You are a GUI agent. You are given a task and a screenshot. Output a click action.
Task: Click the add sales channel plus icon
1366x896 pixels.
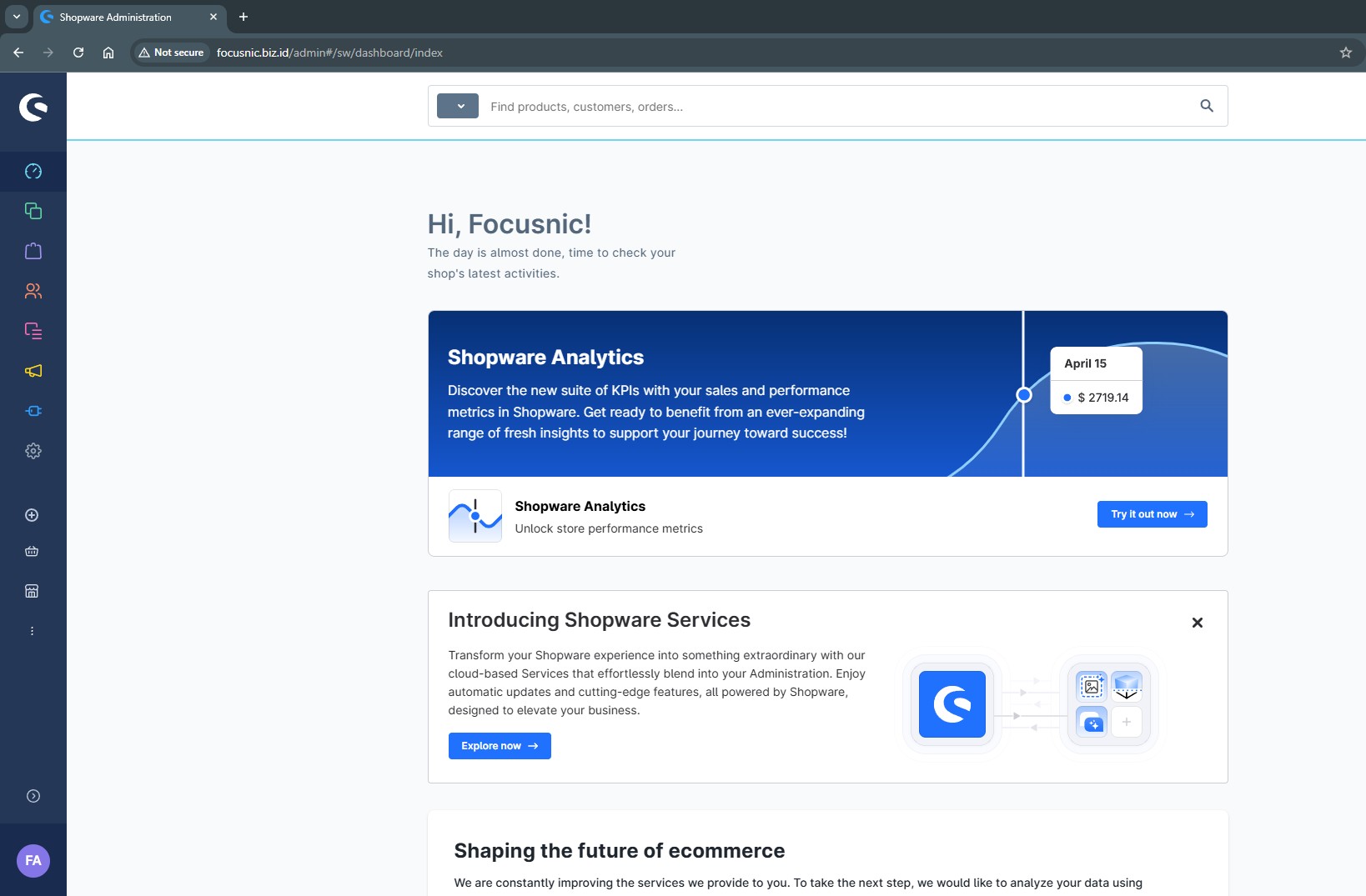(x=32, y=515)
